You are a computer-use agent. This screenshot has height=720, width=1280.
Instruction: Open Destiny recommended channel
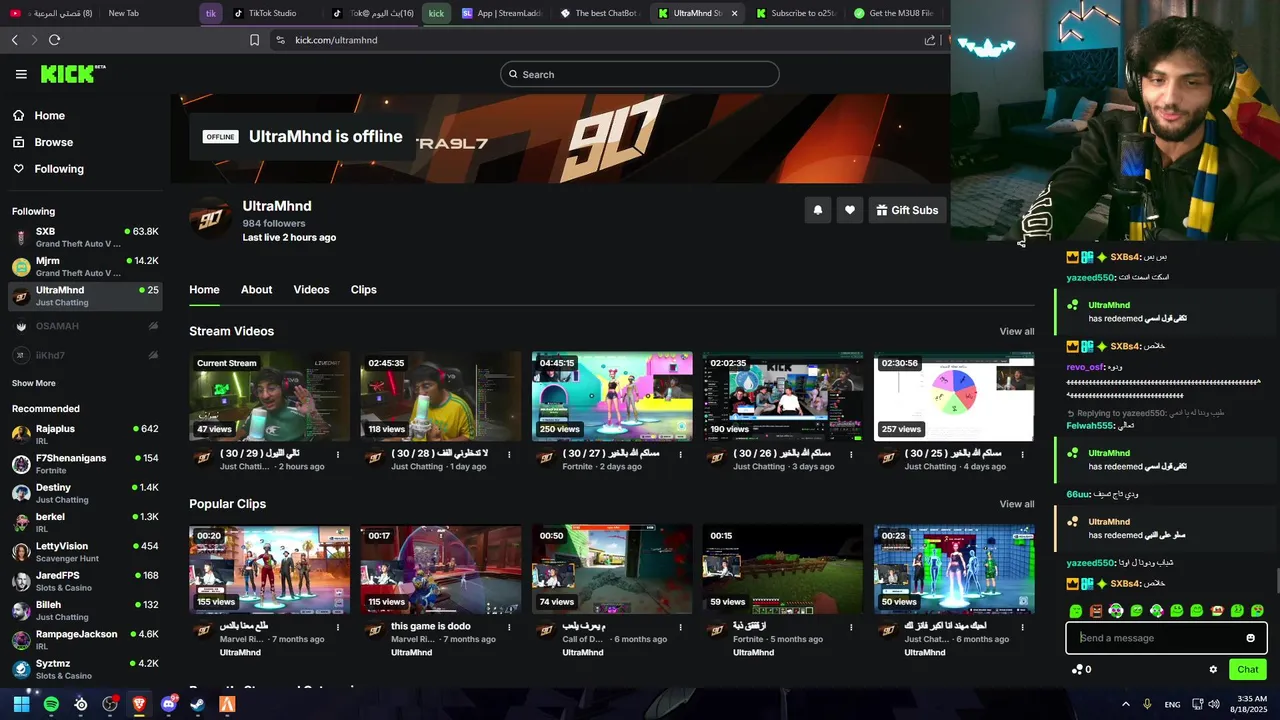tap(85, 493)
